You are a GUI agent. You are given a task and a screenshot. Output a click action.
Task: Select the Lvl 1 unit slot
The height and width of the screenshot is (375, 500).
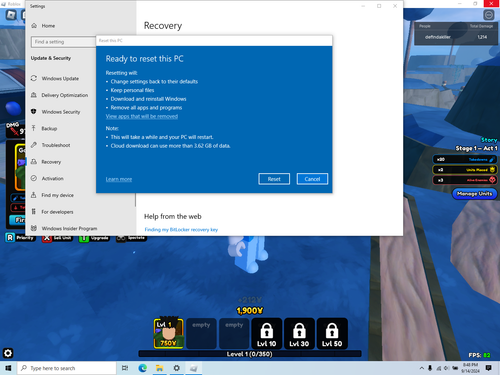169,333
